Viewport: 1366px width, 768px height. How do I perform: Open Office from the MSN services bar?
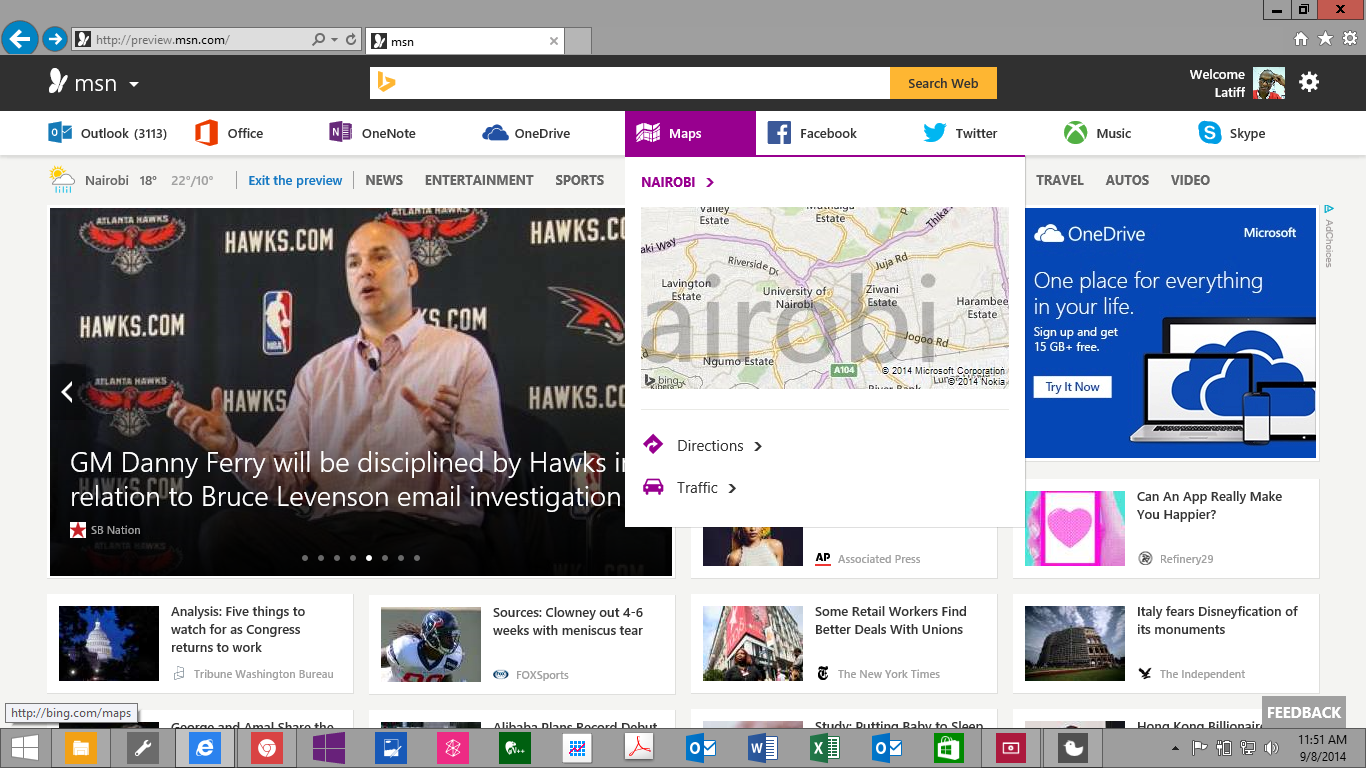point(229,133)
